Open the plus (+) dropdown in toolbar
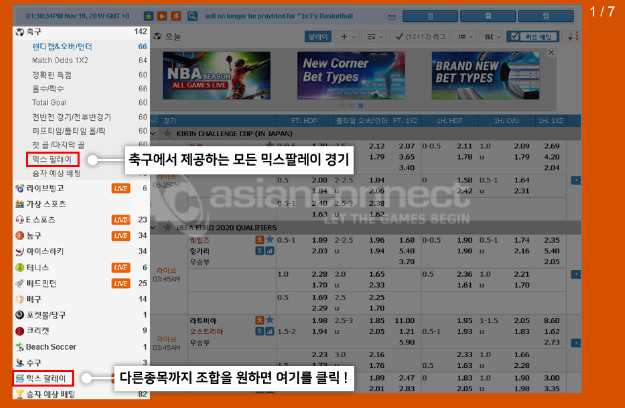 (348, 37)
